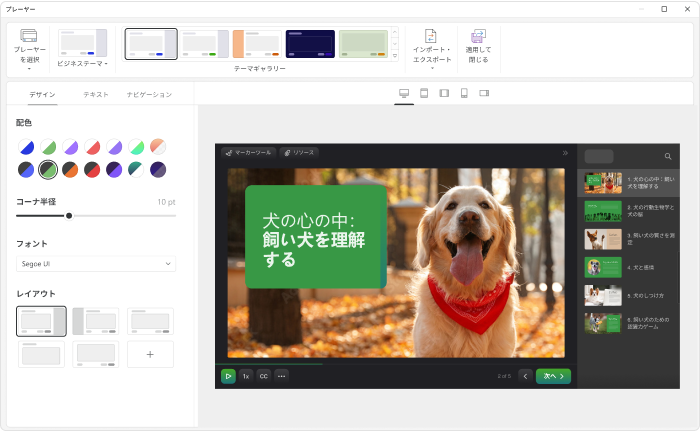Click the コーナー半径 slider handle
Screen dimensions: 700x431
click(x=69, y=215)
